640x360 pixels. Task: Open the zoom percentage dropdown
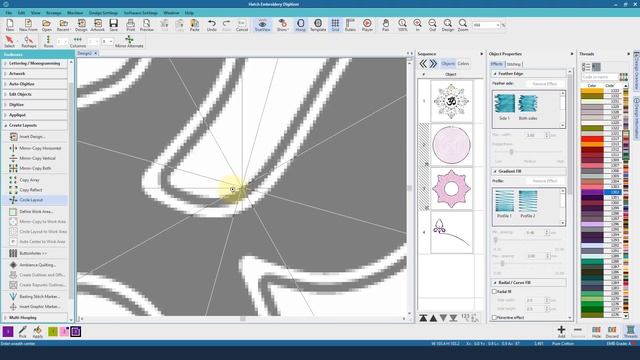[x=498, y=25]
